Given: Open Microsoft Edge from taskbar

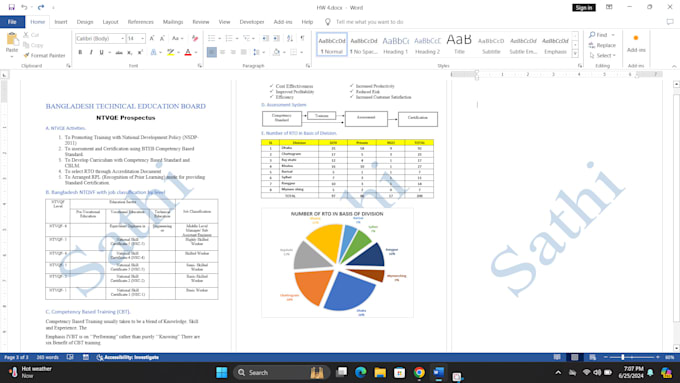Looking at the screenshot, I should [x=361, y=373].
